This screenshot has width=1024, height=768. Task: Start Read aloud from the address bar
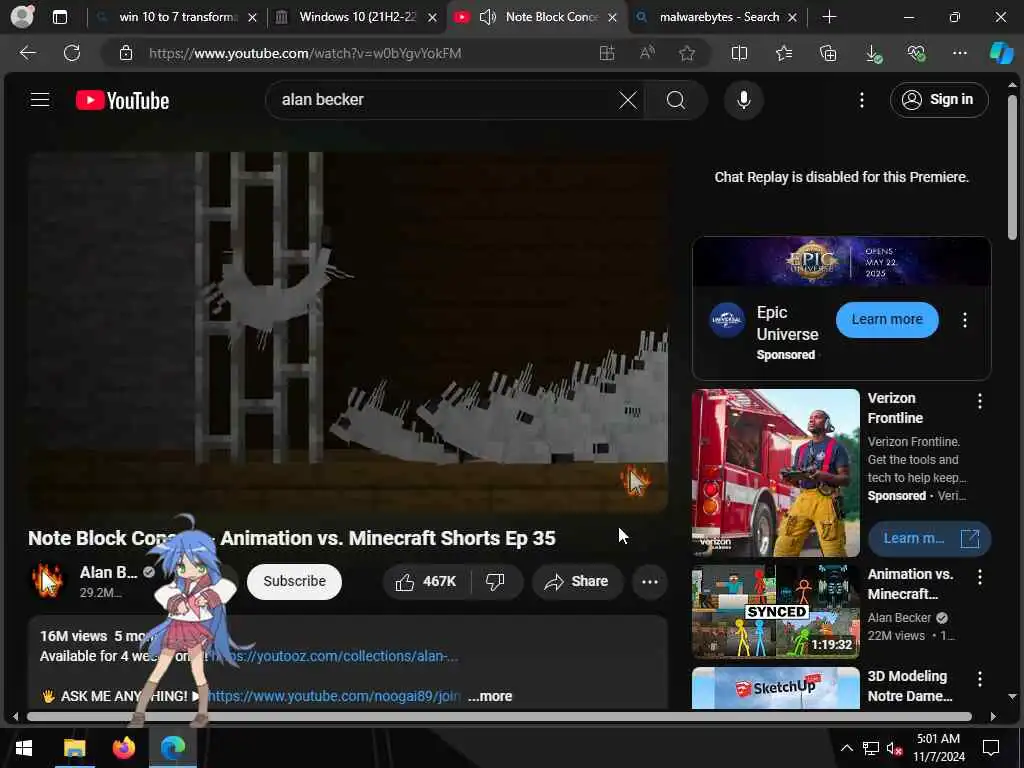click(647, 53)
